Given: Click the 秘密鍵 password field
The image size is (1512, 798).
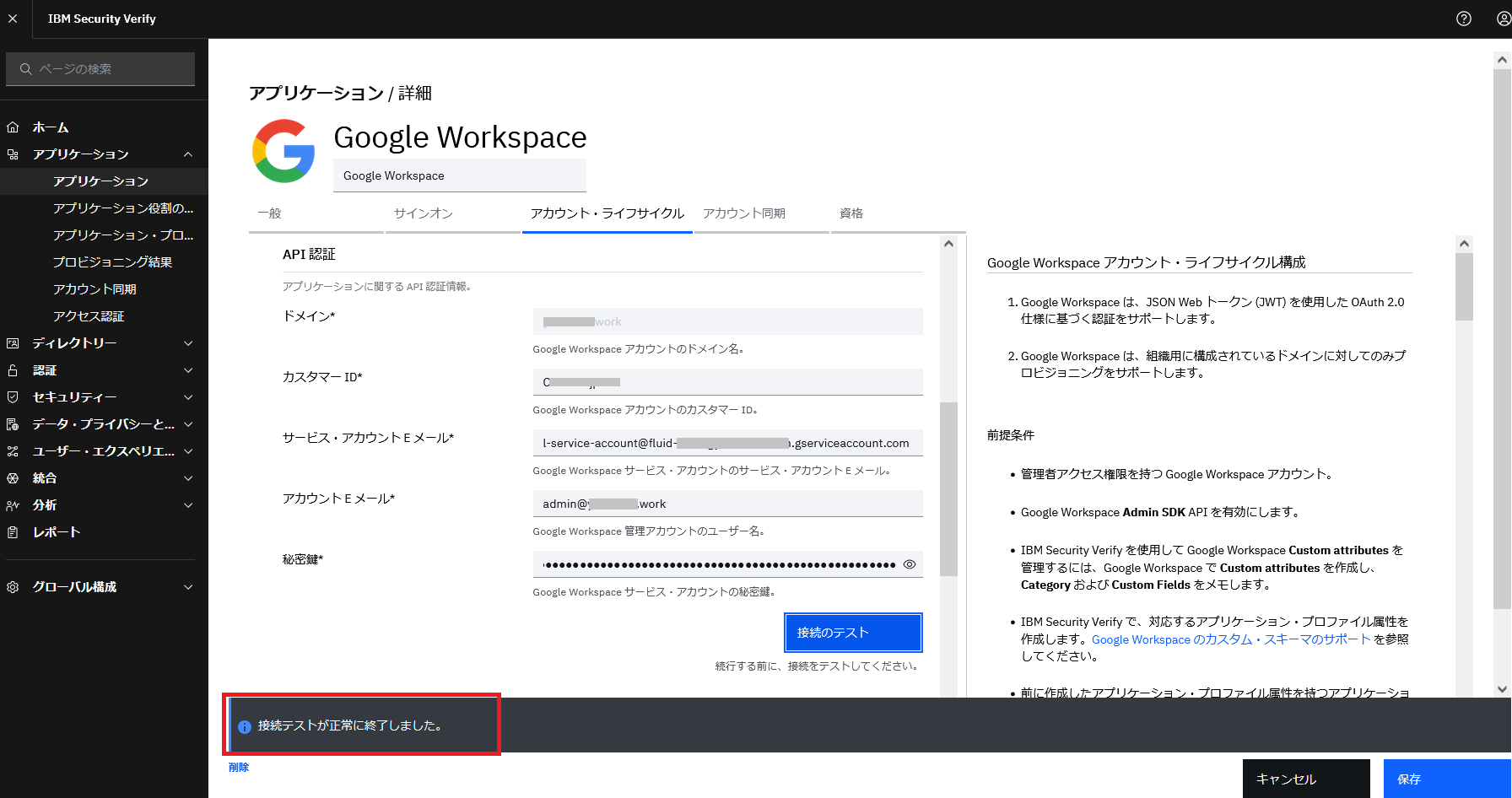Looking at the screenshot, I should (728, 564).
